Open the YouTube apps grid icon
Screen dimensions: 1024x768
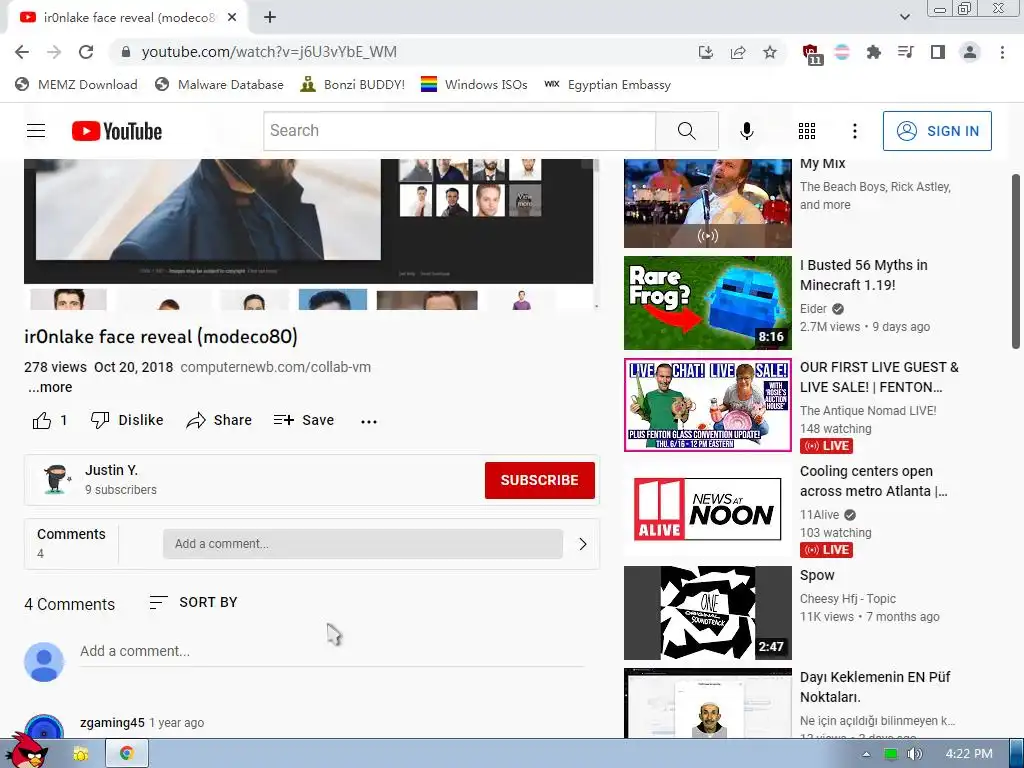click(807, 131)
